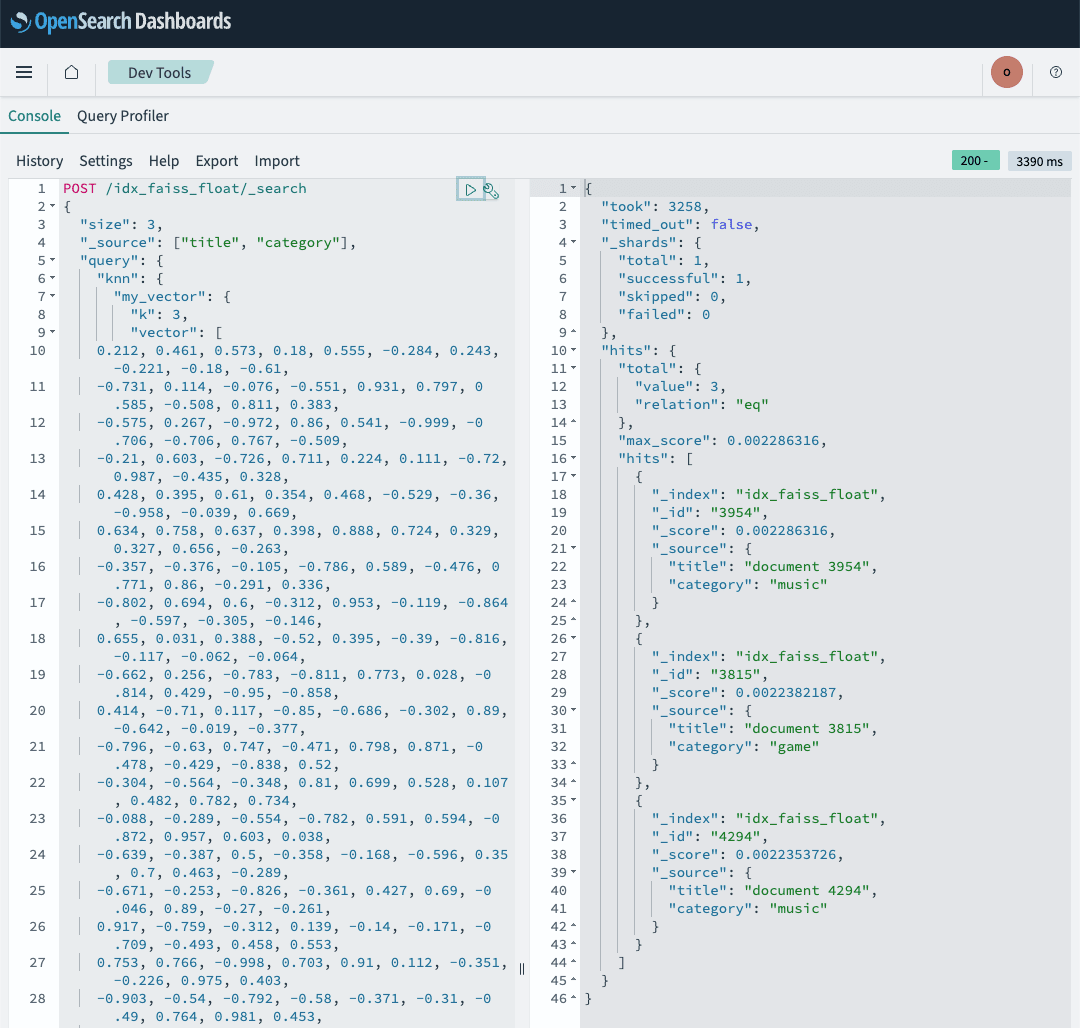Collapse "_source" fold at response line 39
The image size is (1080, 1028).
(574, 872)
